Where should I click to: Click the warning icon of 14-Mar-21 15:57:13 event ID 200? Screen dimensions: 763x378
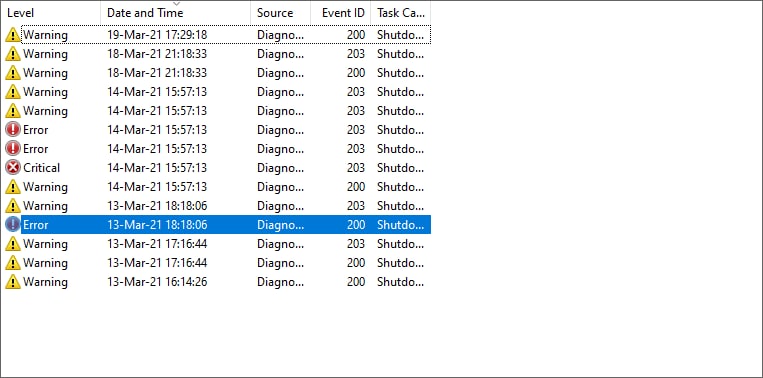click(x=13, y=187)
